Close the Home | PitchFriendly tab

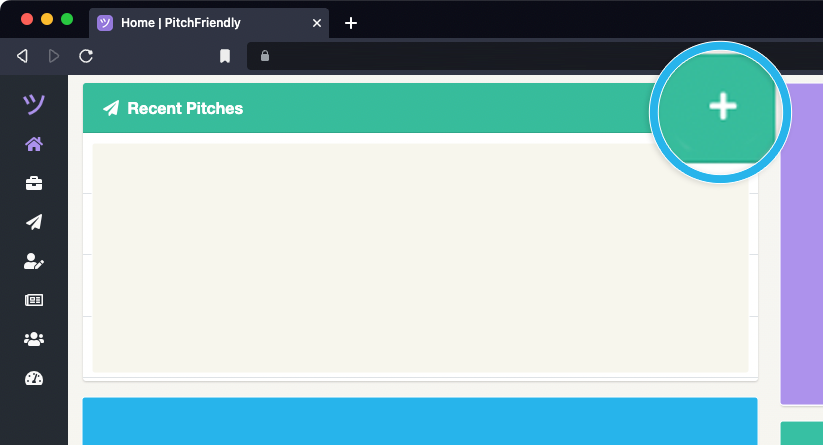click(317, 23)
